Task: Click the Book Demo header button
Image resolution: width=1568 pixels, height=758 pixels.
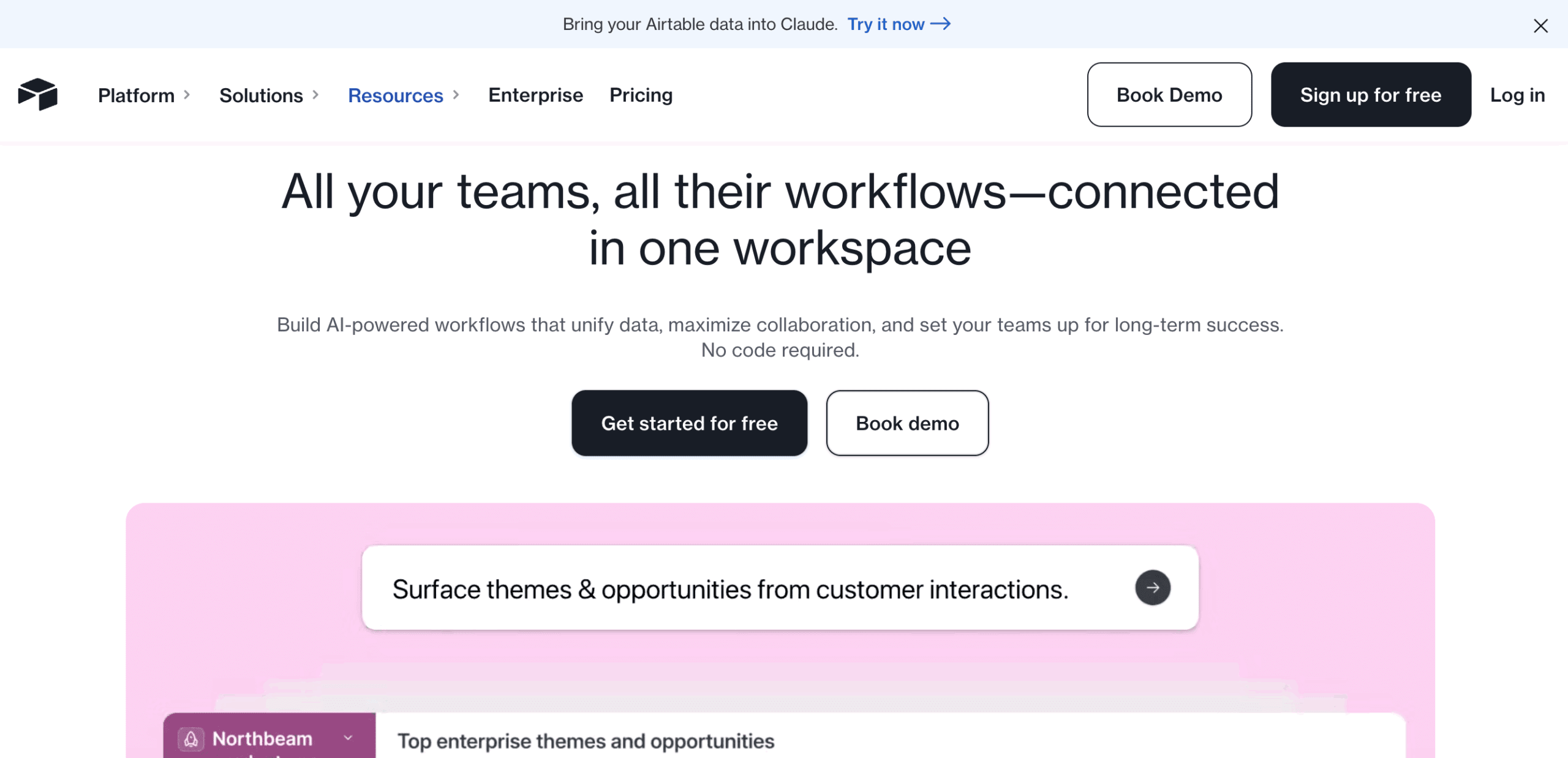Action: [x=1169, y=94]
